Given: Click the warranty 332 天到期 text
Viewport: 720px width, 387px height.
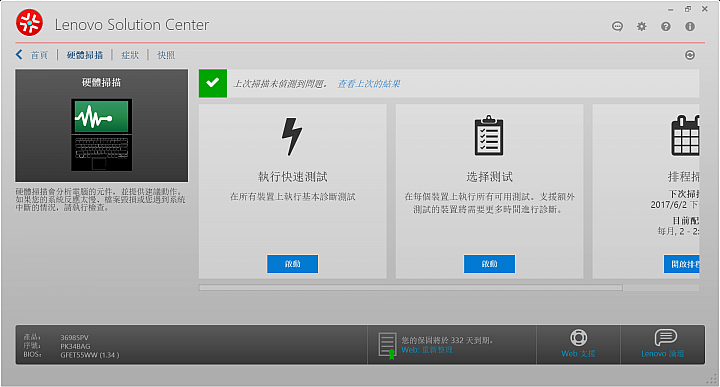Looking at the screenshot, I should pos(447,340).
